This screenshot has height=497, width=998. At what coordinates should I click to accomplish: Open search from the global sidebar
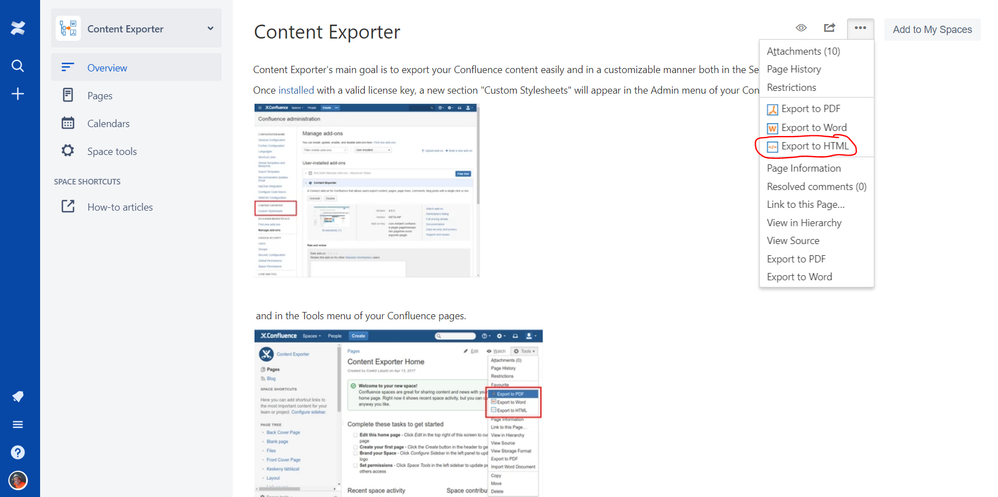18,66
